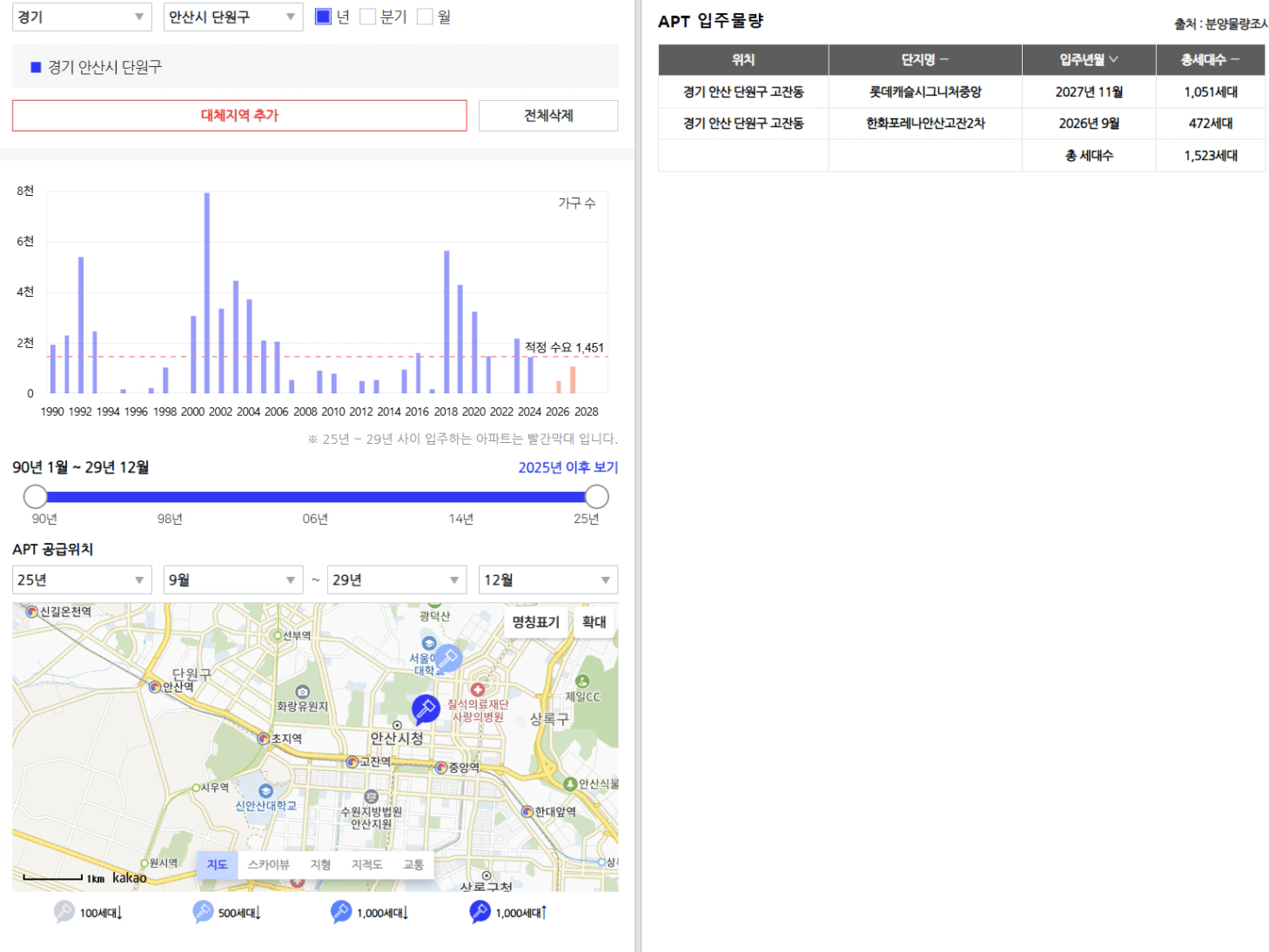
Task: Click the 안산시청 marker on the map
Action: click(x=397, y=725)
